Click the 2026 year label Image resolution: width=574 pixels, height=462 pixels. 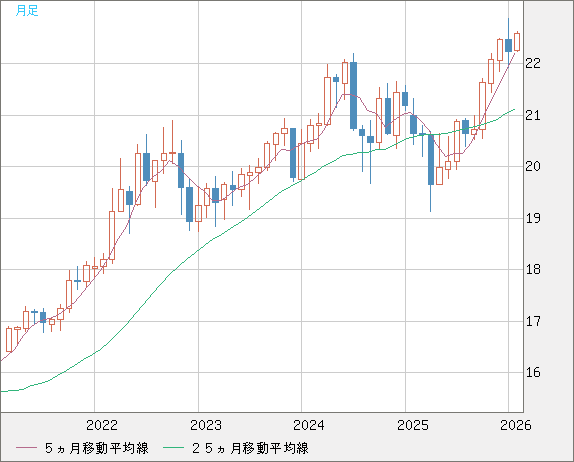515,425
